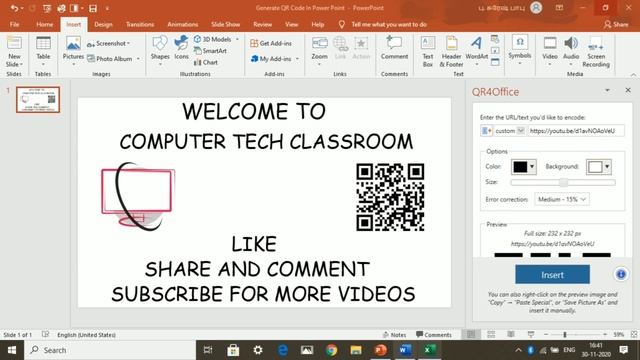Start Slide Show from status bar
The width and height of the screenshot is (640, 360).
tap(531, 335)
